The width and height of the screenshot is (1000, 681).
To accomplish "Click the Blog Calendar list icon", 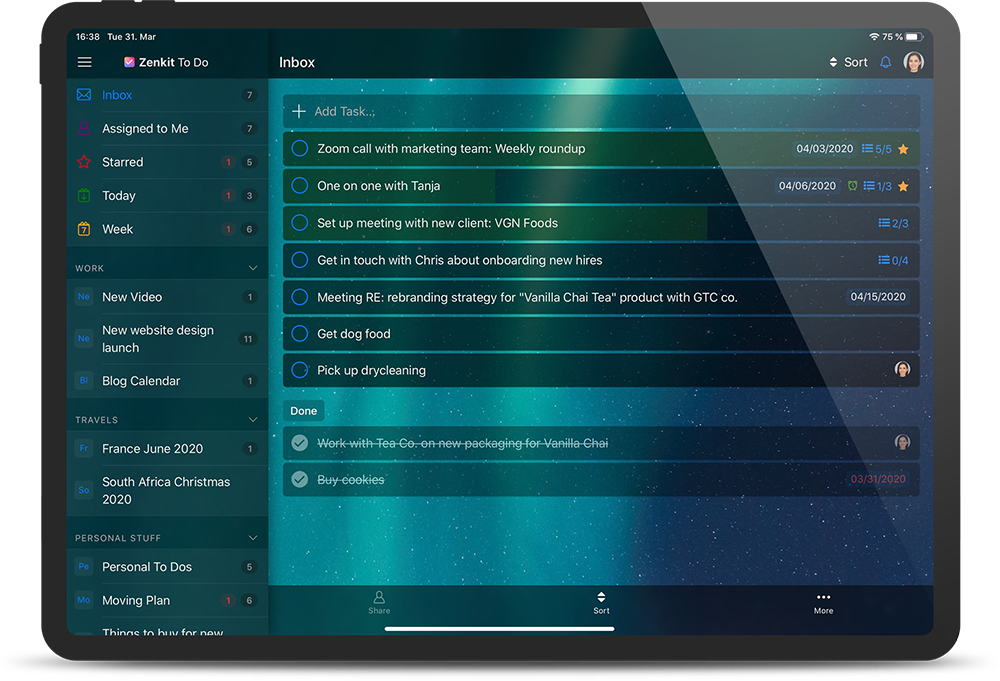I will (x=84, y=381).
